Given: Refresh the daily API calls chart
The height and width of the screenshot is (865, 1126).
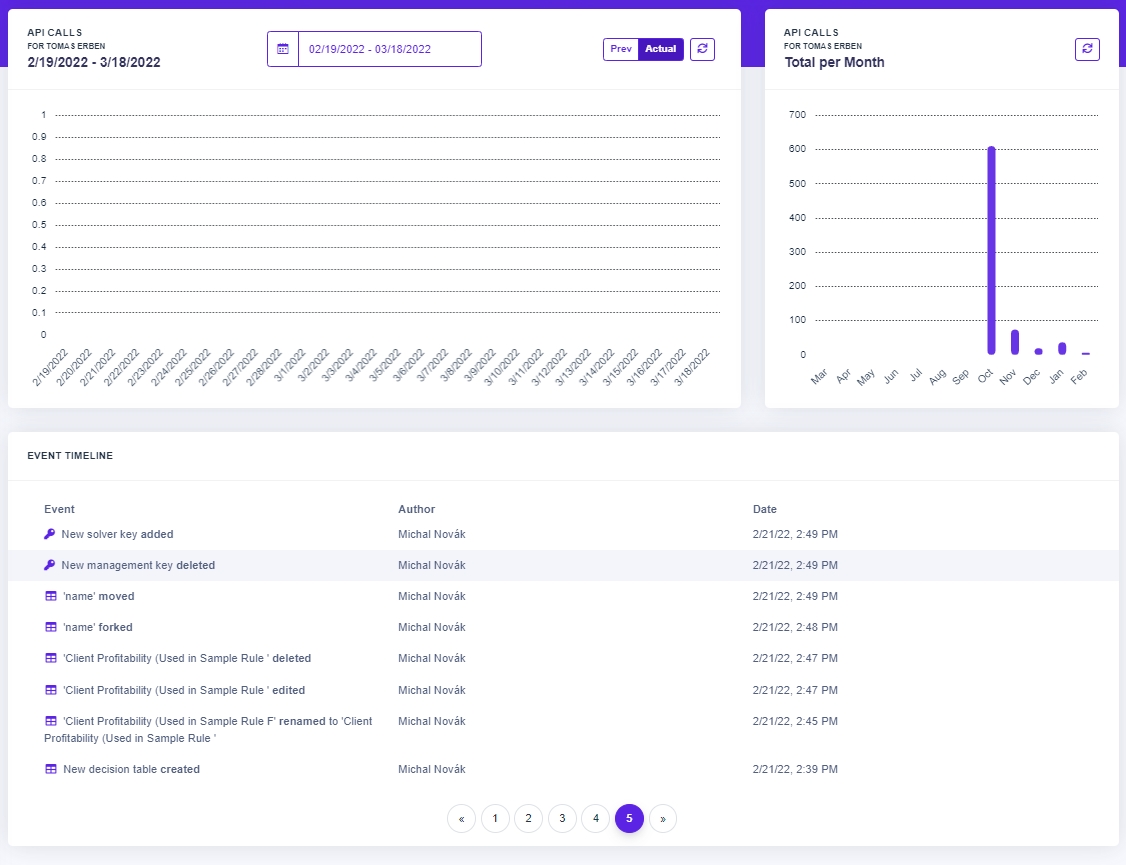Looking at the screenshot, I should 702,49.
